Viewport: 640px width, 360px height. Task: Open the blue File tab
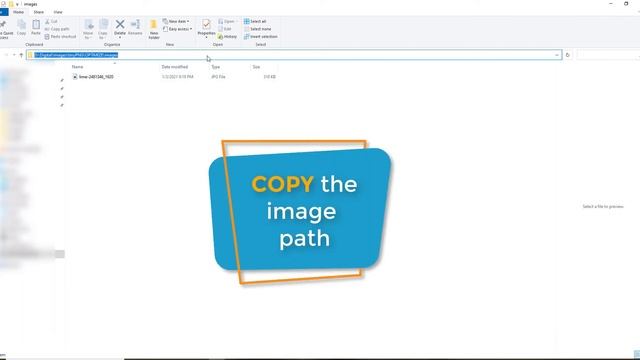[x=4, y=12]
